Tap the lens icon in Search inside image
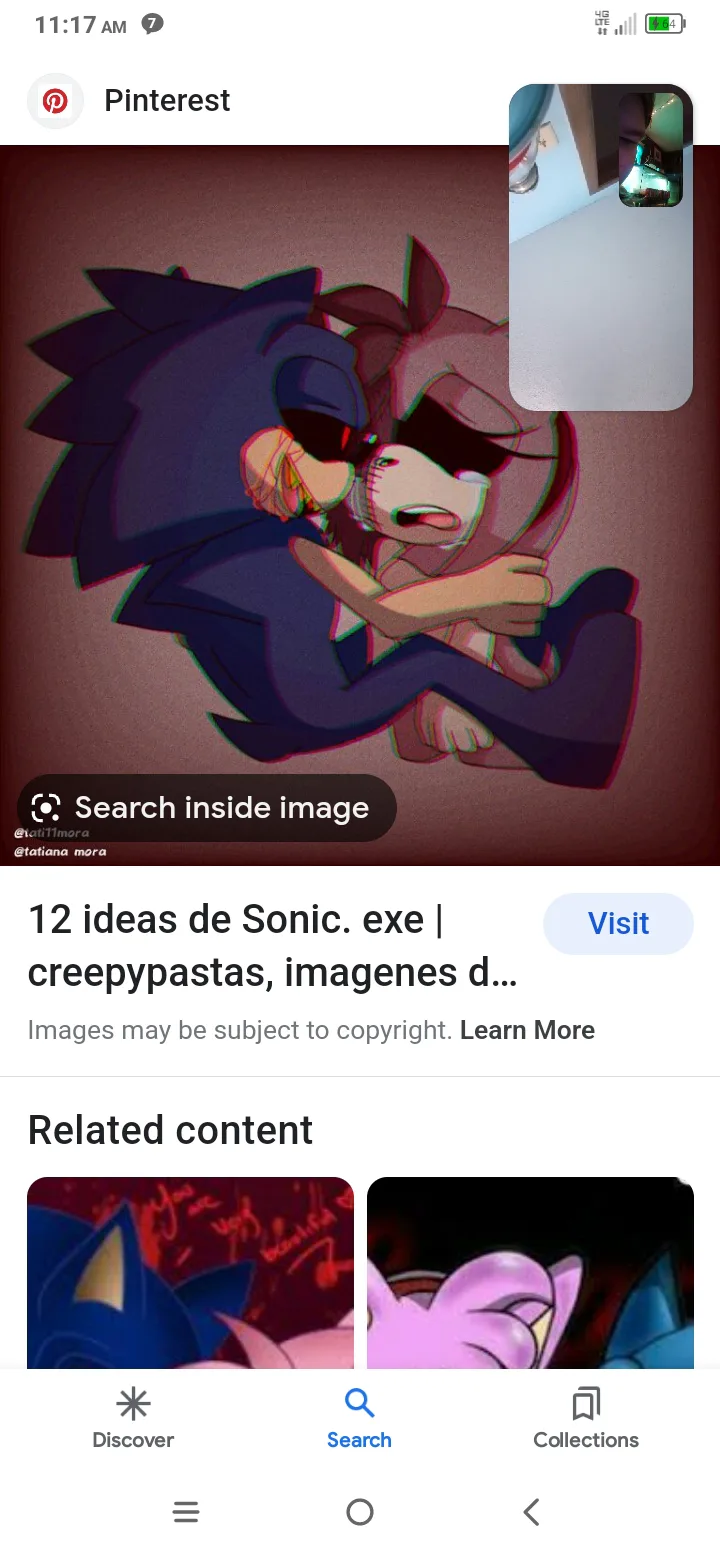Image resolution: width=720 pixels, height=1560 pixels. coord(47,808)
